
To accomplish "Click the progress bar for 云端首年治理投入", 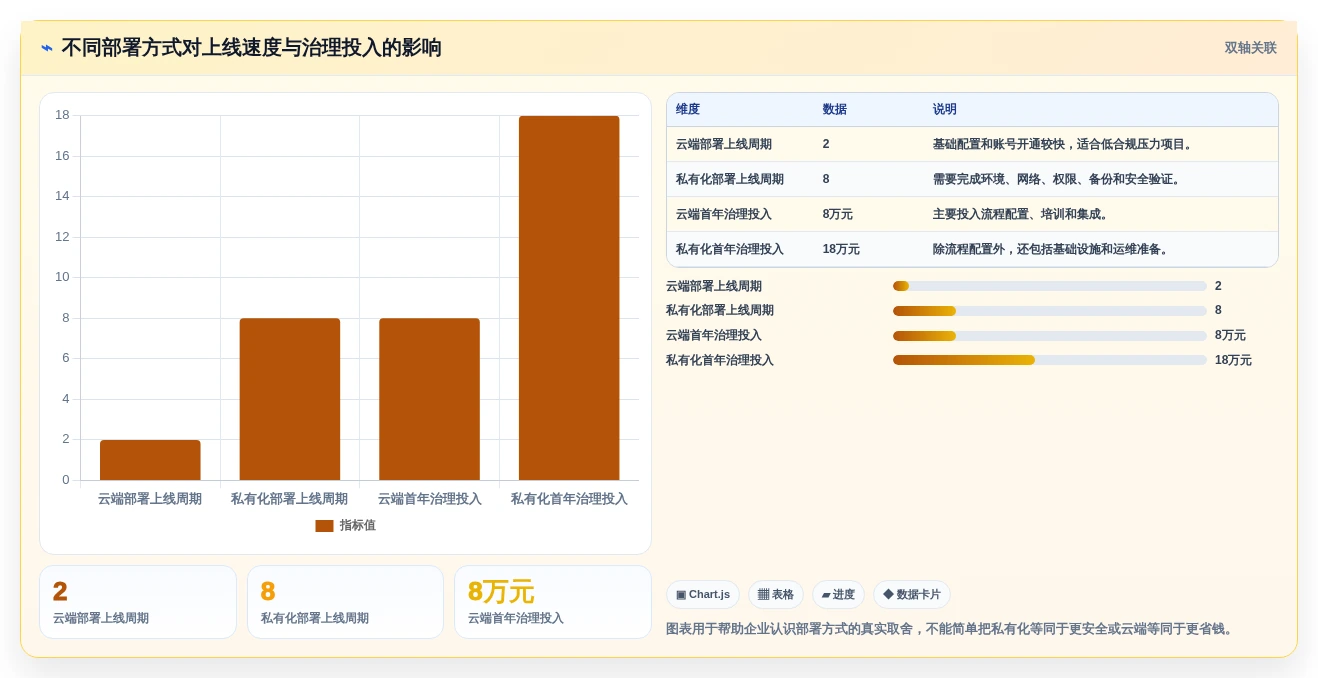I will tap(1050, 336).
